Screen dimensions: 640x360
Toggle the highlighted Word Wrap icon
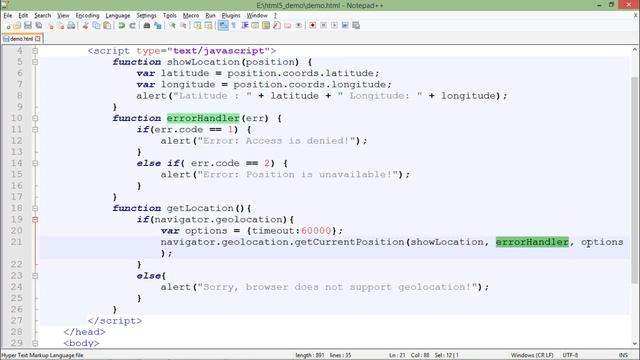pos(223,26)
